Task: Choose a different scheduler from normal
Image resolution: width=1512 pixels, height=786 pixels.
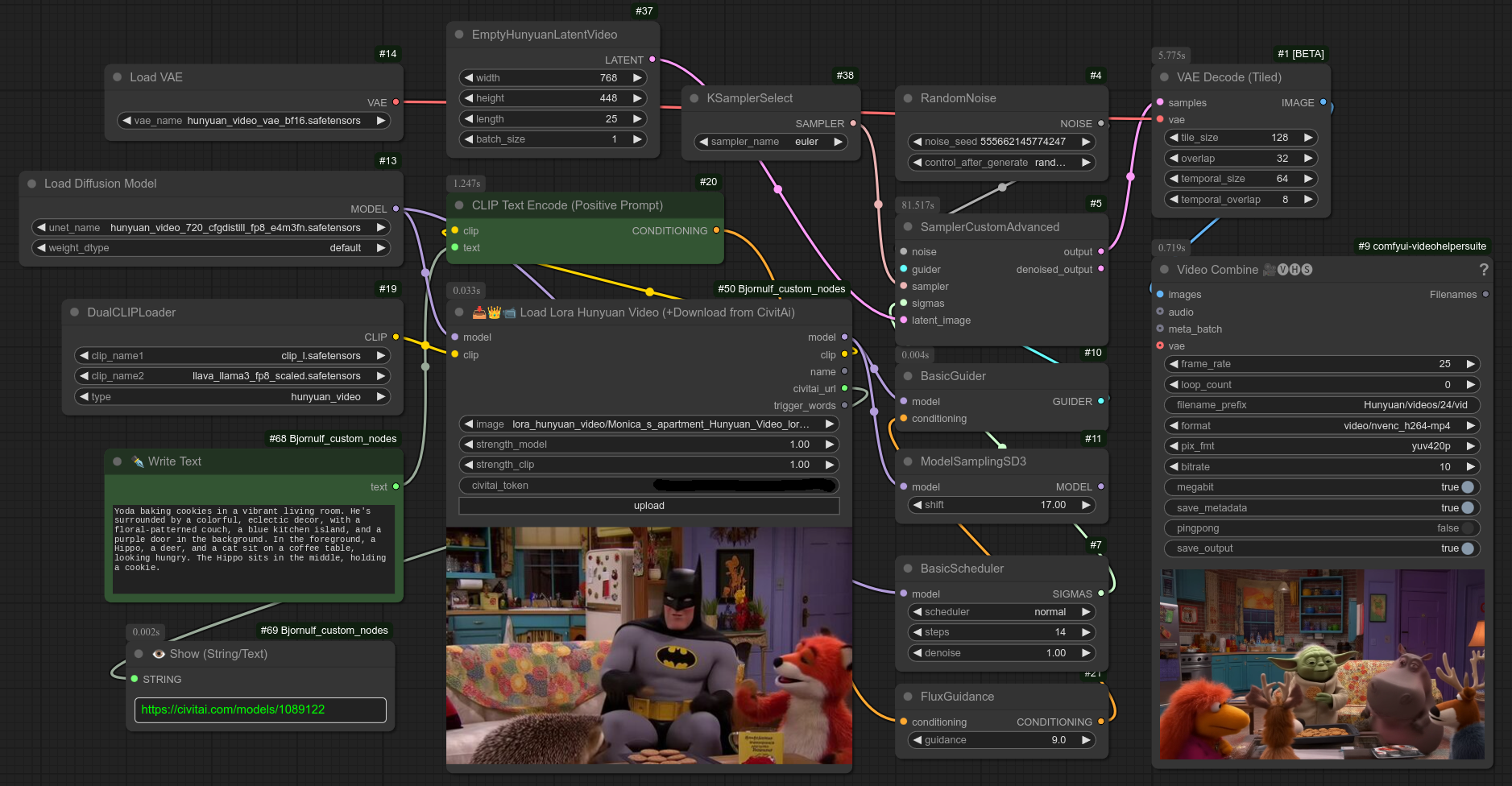Action: [1001, 612]
